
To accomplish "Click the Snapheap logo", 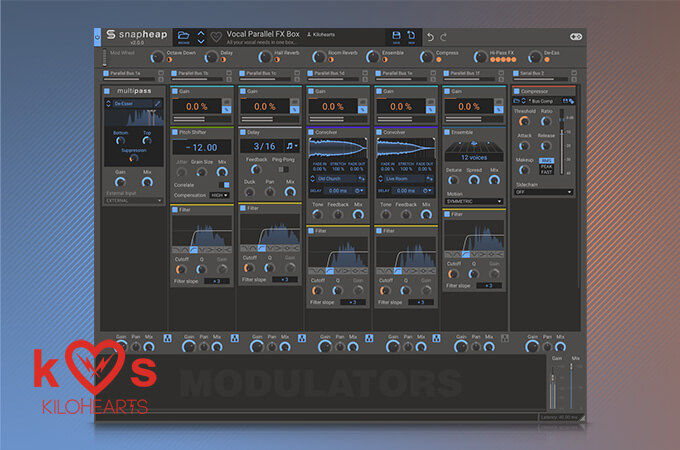I will click(137, 35).
